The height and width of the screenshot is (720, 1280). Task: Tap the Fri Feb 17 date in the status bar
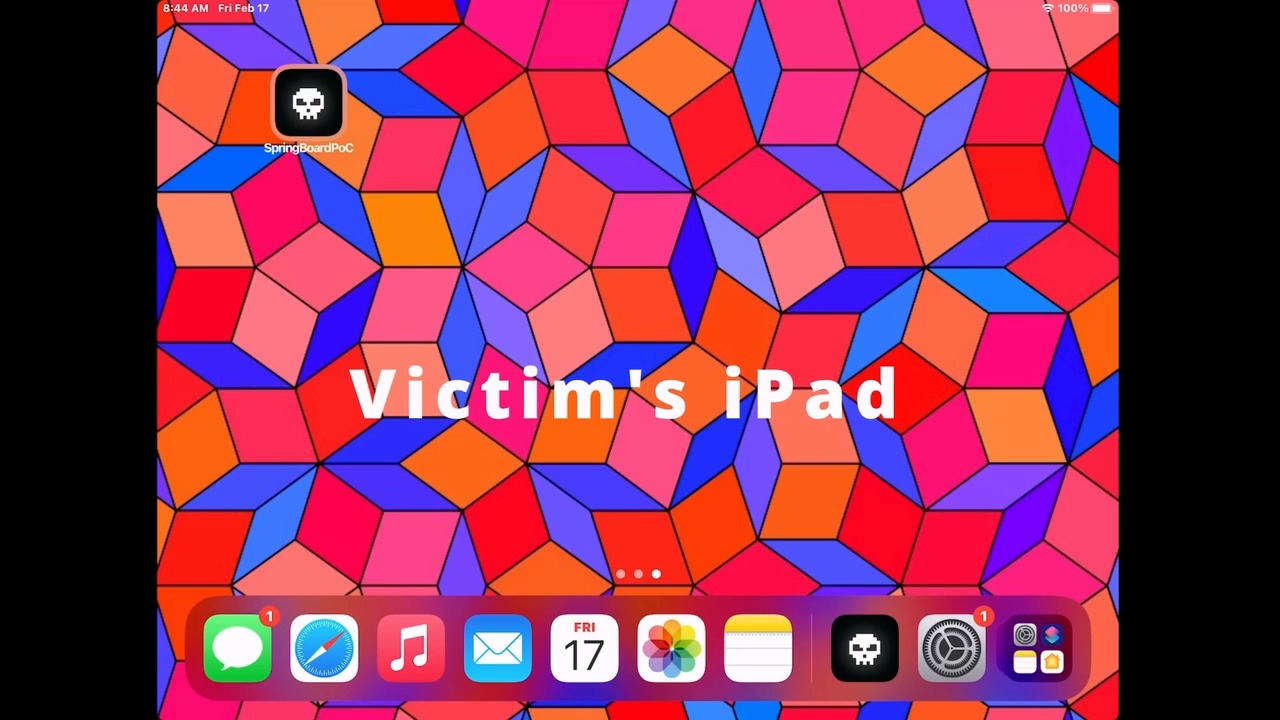tap(243, 8)
